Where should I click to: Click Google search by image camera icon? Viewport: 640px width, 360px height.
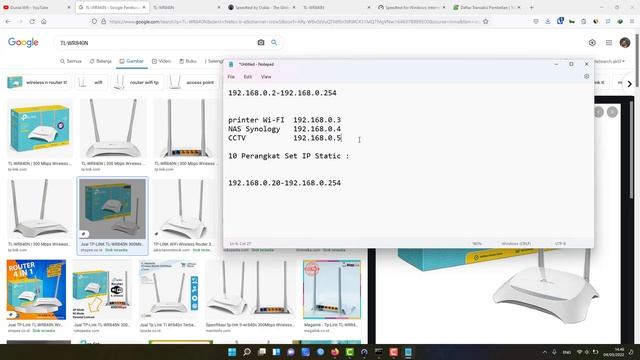(261, 42)
